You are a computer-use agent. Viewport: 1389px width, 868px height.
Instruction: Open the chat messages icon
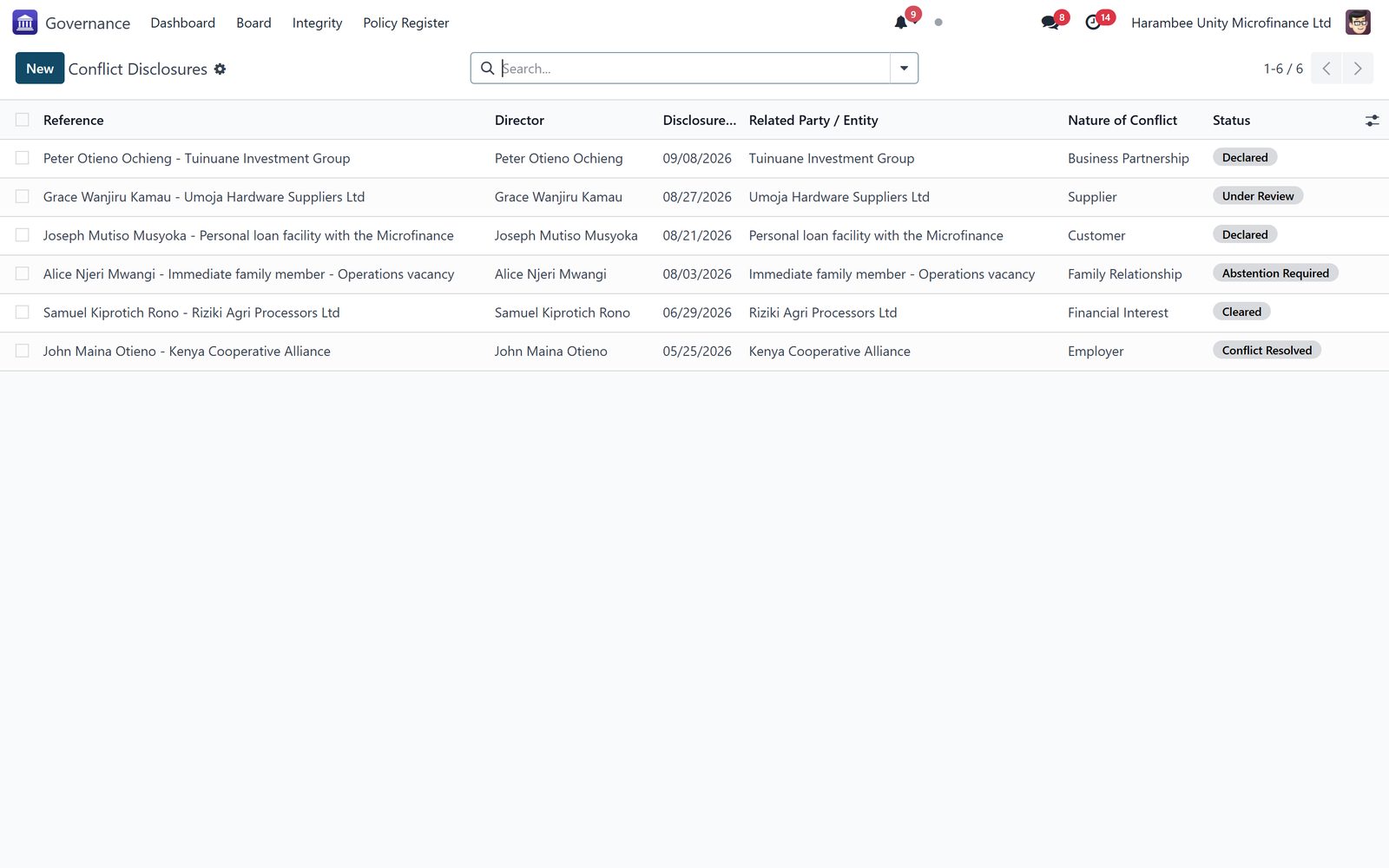click(x=1050, y=23)
